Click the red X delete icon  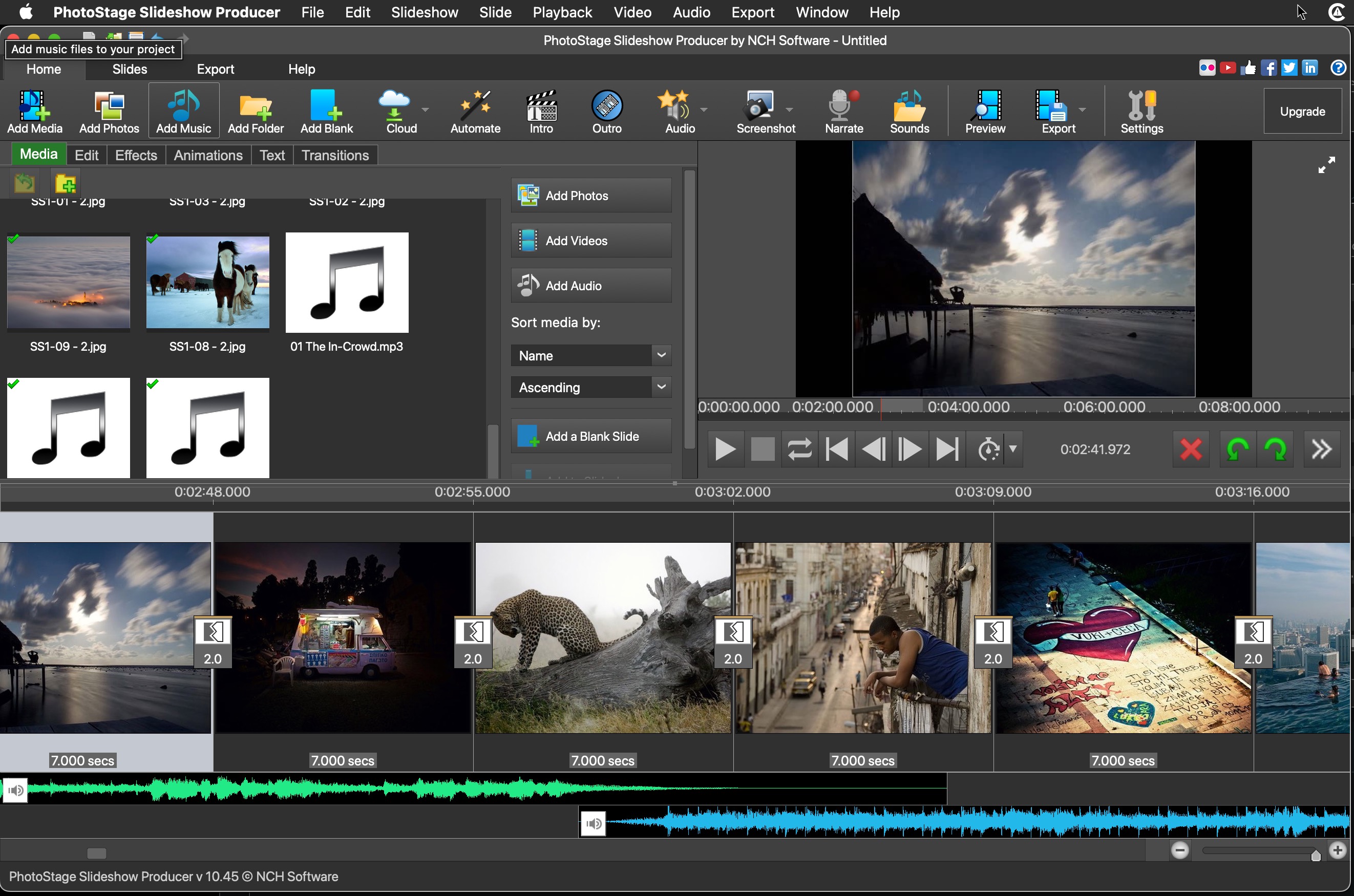[x=1191, y=449]
